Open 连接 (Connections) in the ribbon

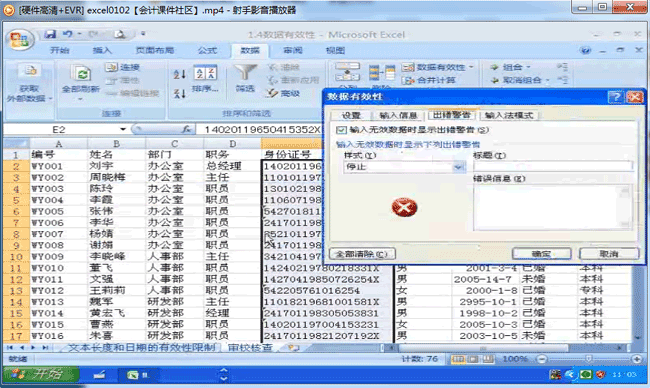(122, 67)
